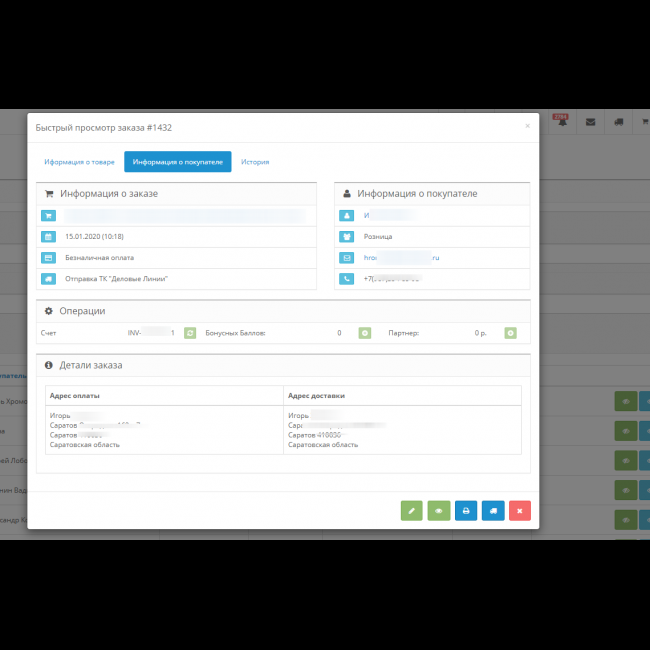650x650 pixels.
Task: Click plus button next to Партнер amount
Action: (x=510, y=333)
